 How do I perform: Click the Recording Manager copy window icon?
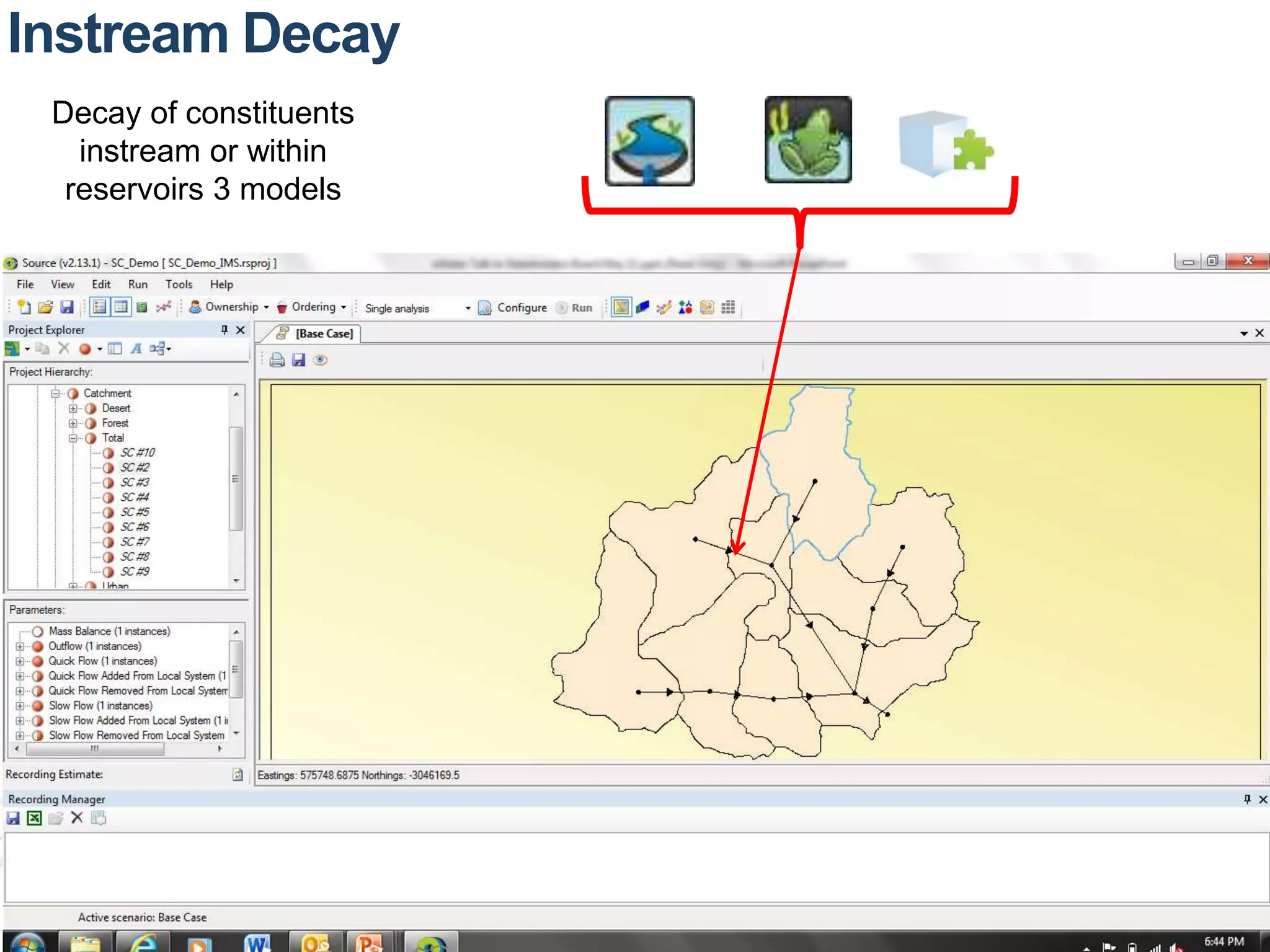tap(99, 819)
